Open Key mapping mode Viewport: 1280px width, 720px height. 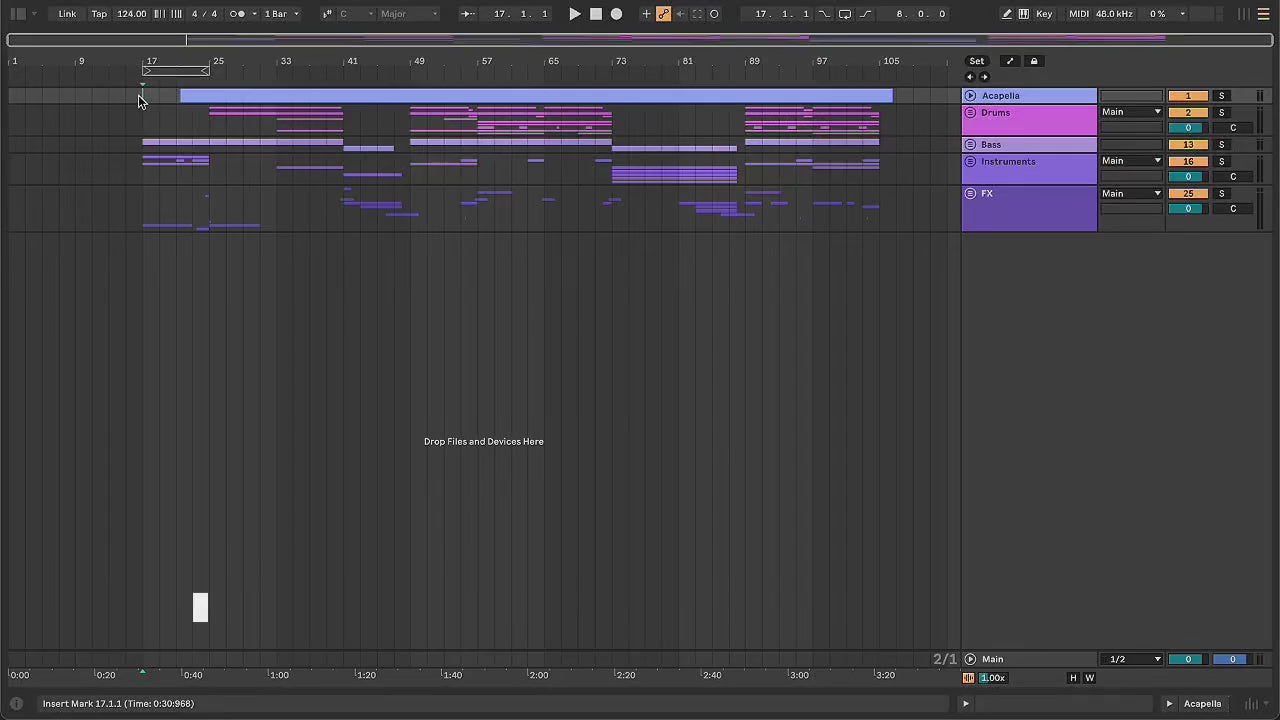[1044, 14]
